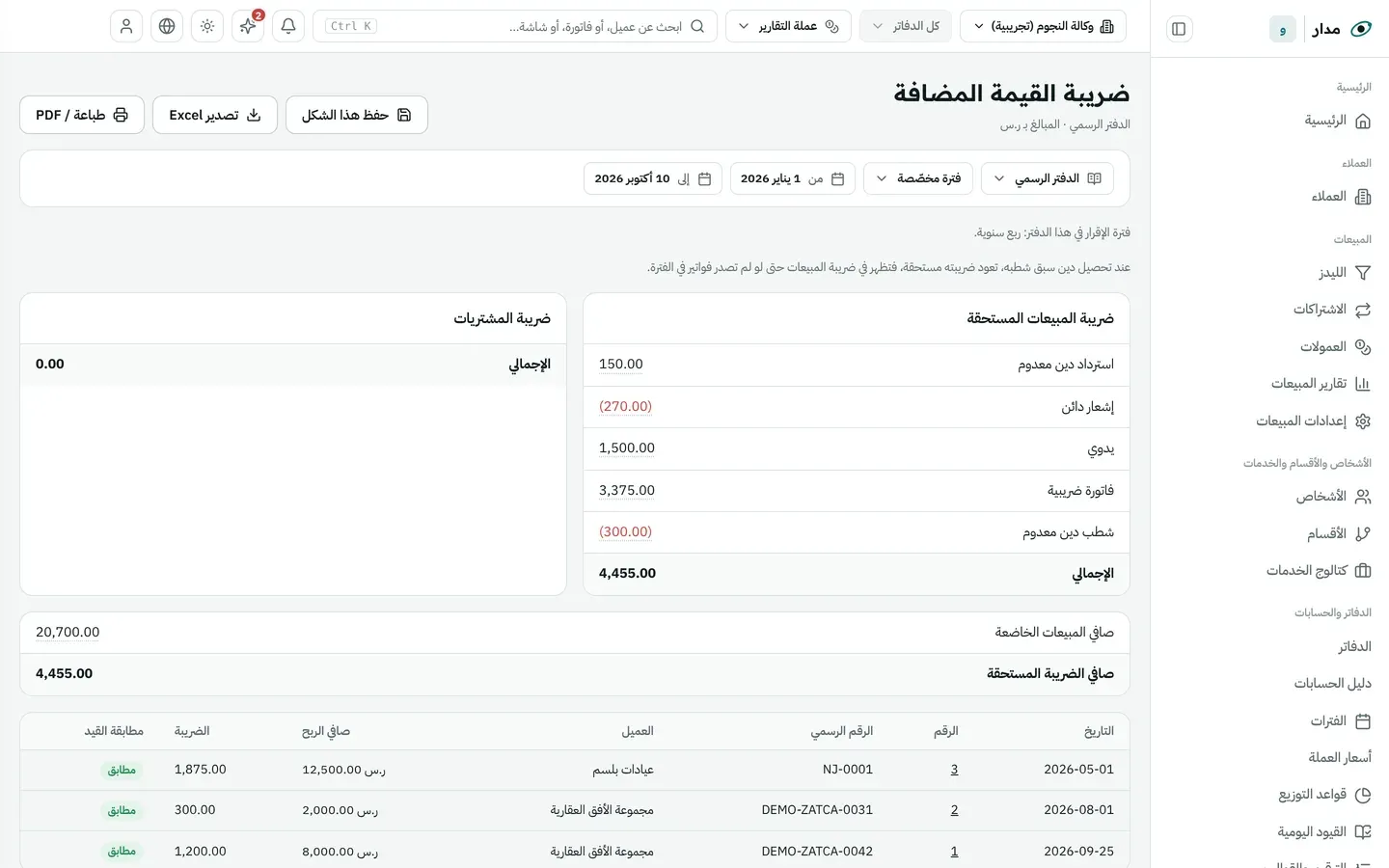Click the 3,375.00 فاتورة ضريبة amount
This screenshot has width=1389, height=868.
coord(627,490)
